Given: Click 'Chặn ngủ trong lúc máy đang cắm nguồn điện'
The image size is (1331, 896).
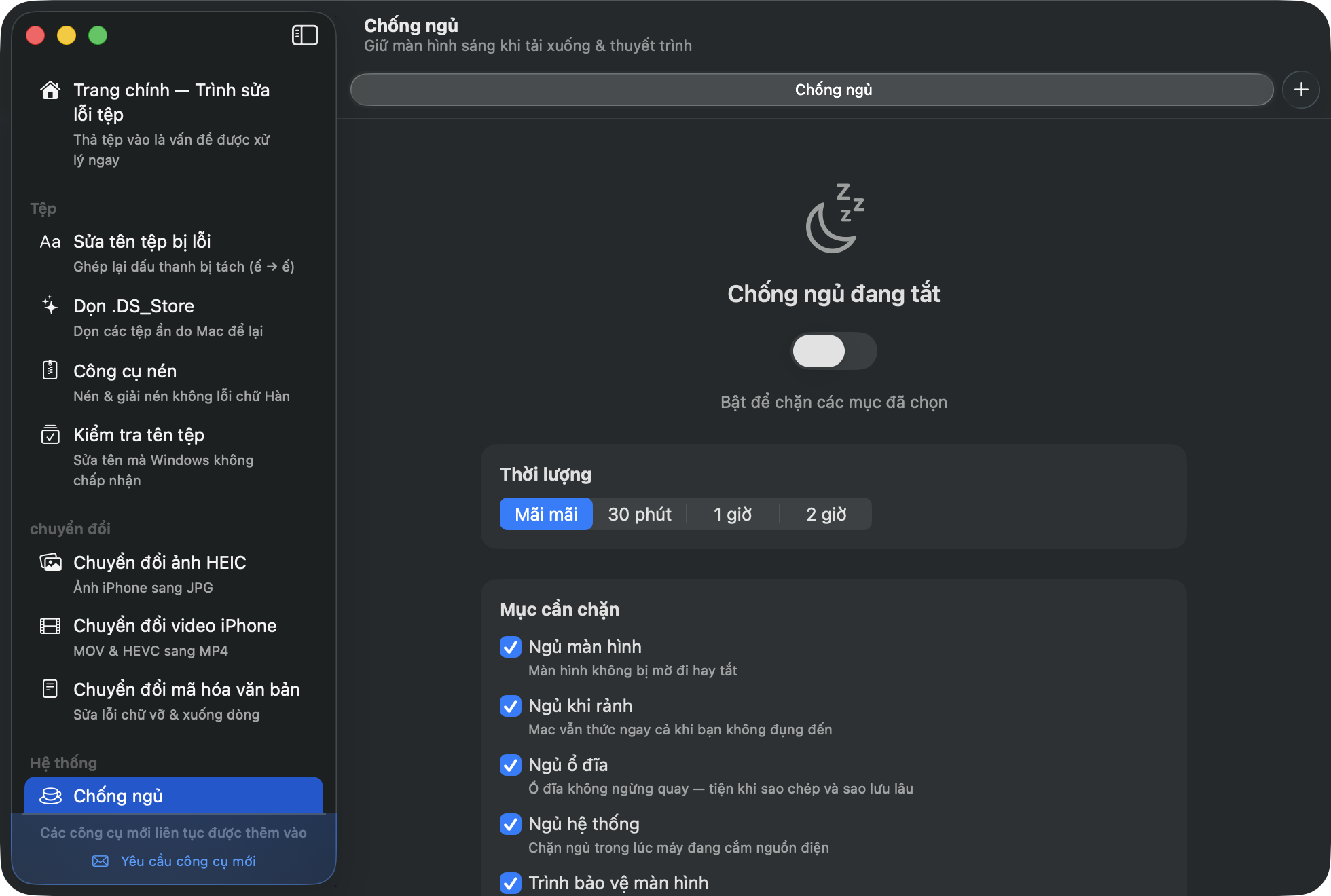Looking at the screenshot, I should tap(679, 848).
